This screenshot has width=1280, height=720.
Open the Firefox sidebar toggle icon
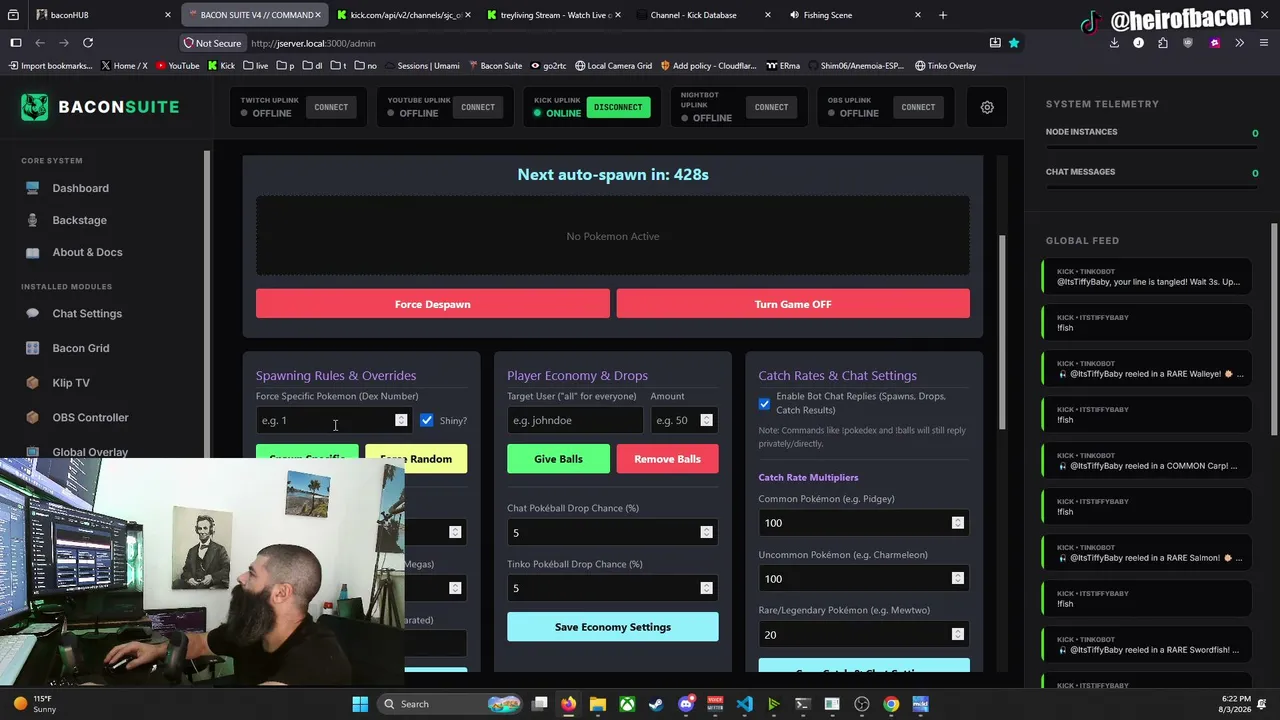16,43
